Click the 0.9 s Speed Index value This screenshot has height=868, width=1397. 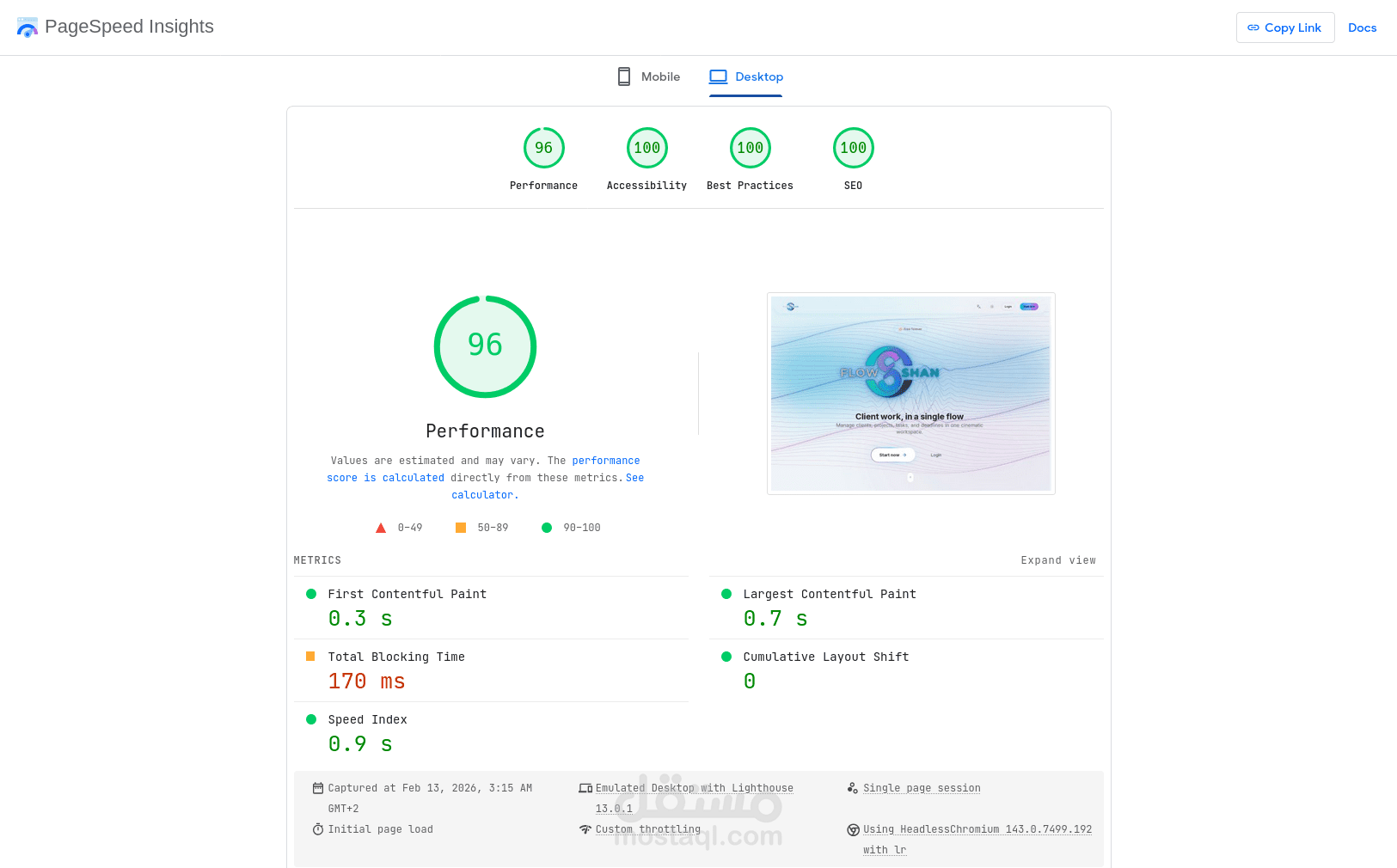click(x=360, y=744)
